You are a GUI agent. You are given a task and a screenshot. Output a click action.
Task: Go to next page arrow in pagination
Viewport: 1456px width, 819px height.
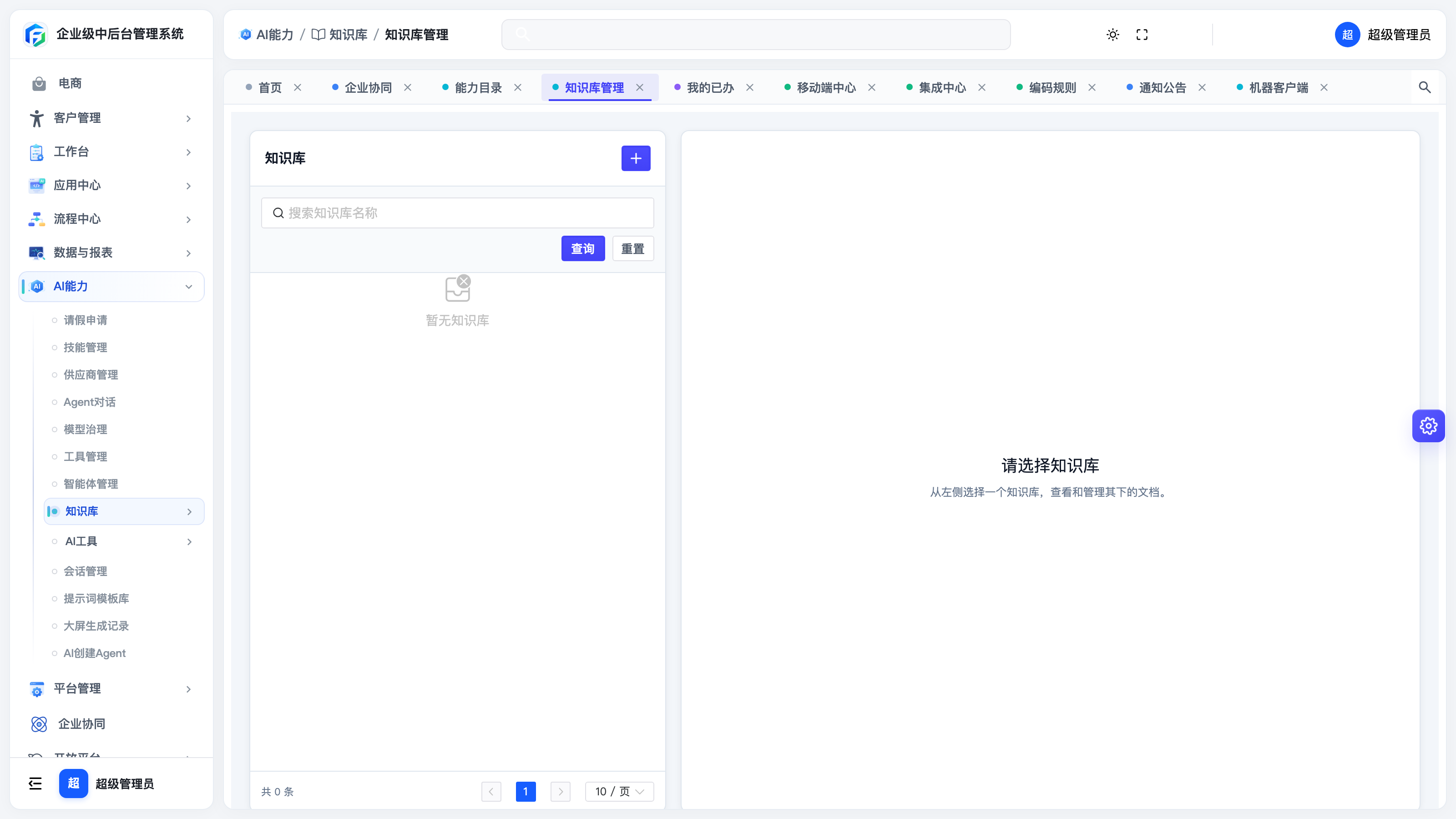pos(560,792)
